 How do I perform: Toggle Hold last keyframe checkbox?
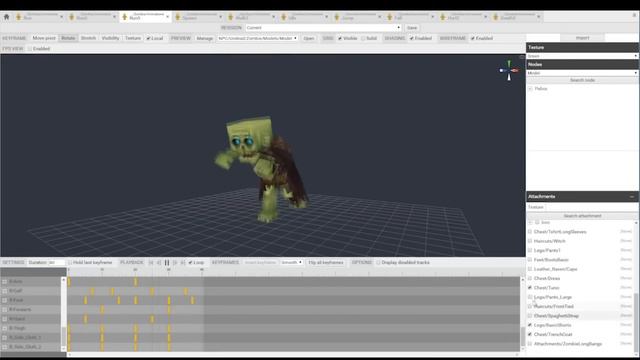(x=69, y=262)
